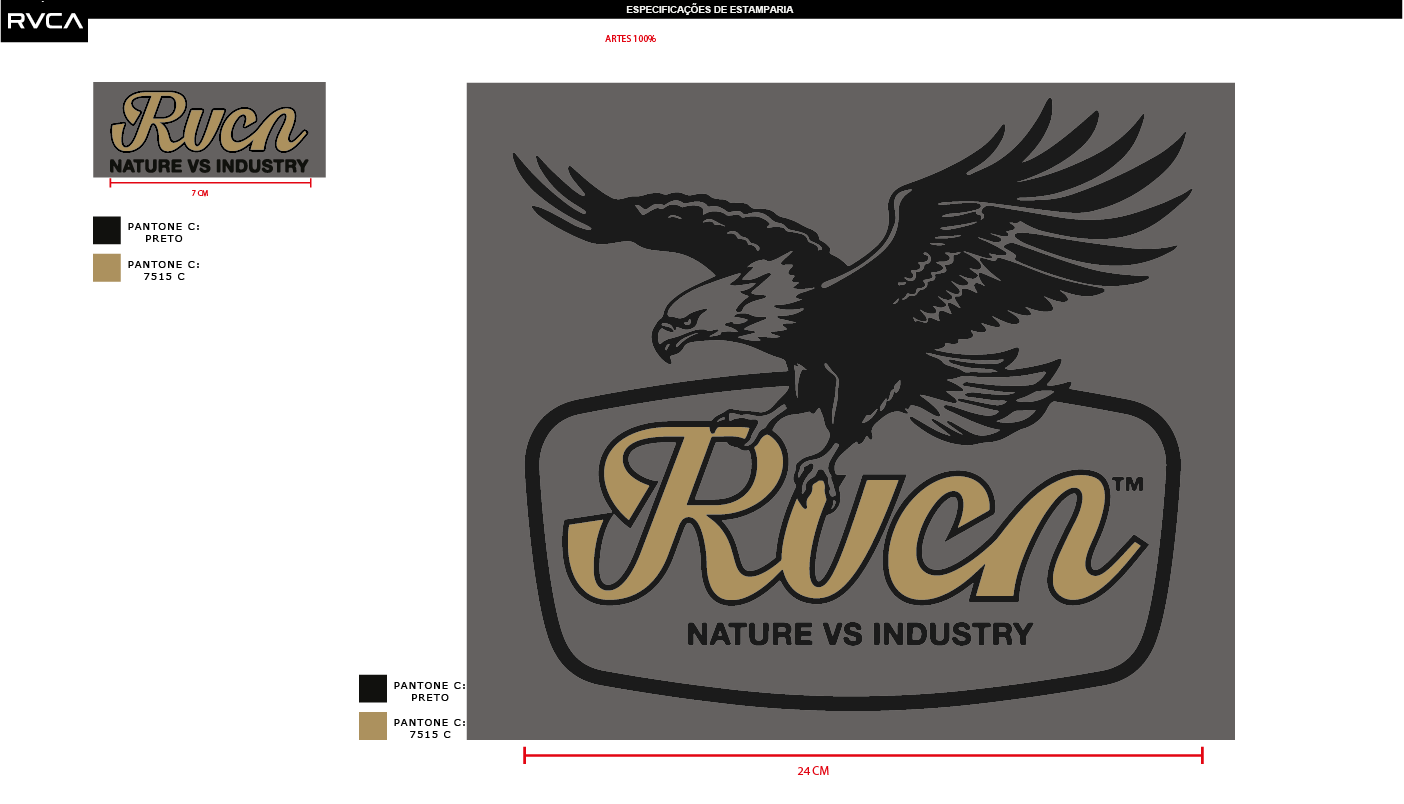Pick the lower tan 7515 C swatch beside large artwork

pyautogui.click(x=373, y=726)
